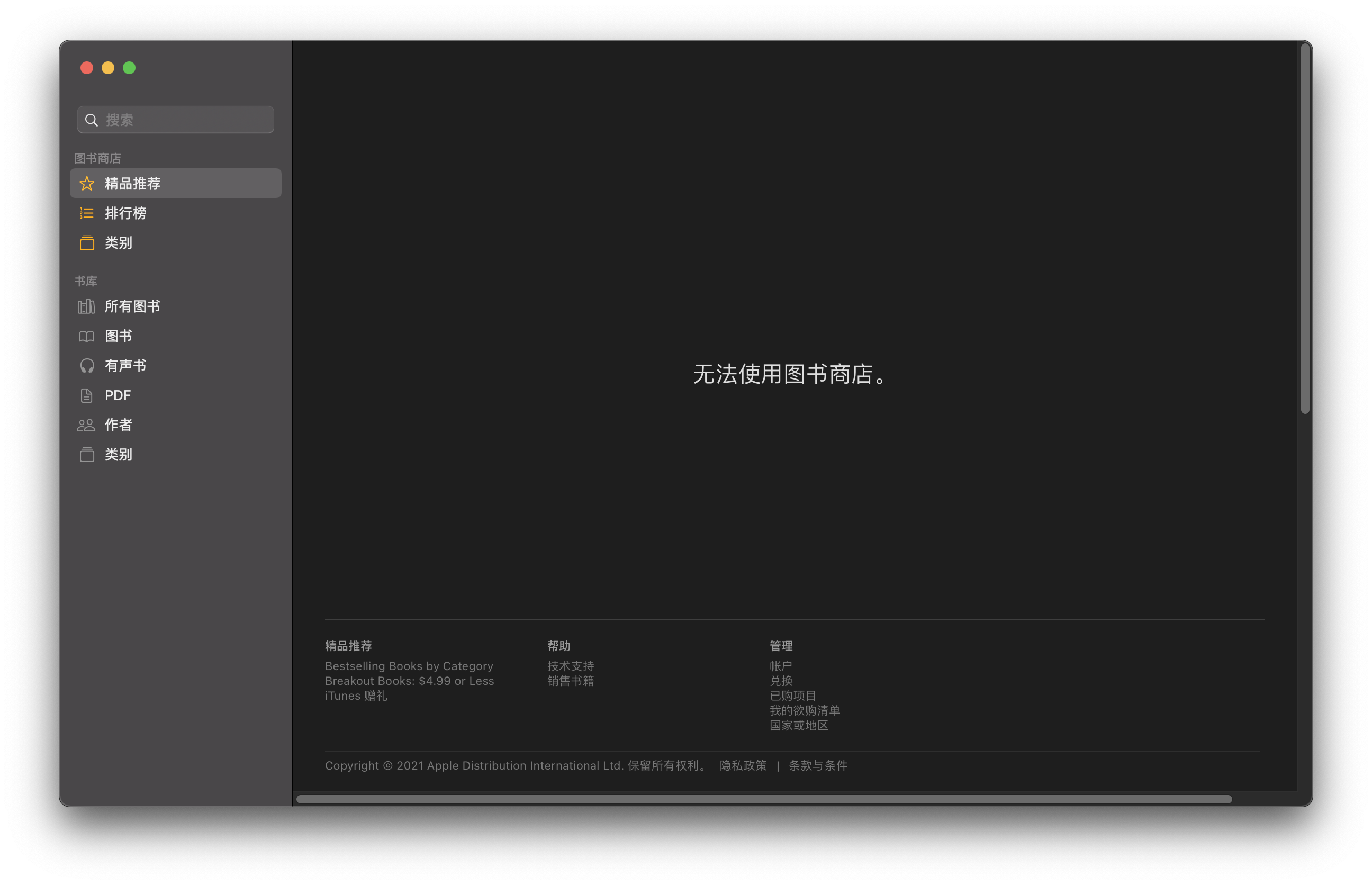Image resolution: width=1372 pixels, height=885 pixels.
Task: Click the gray 类别 icon under 书库
Action: [x=87, y=455]
